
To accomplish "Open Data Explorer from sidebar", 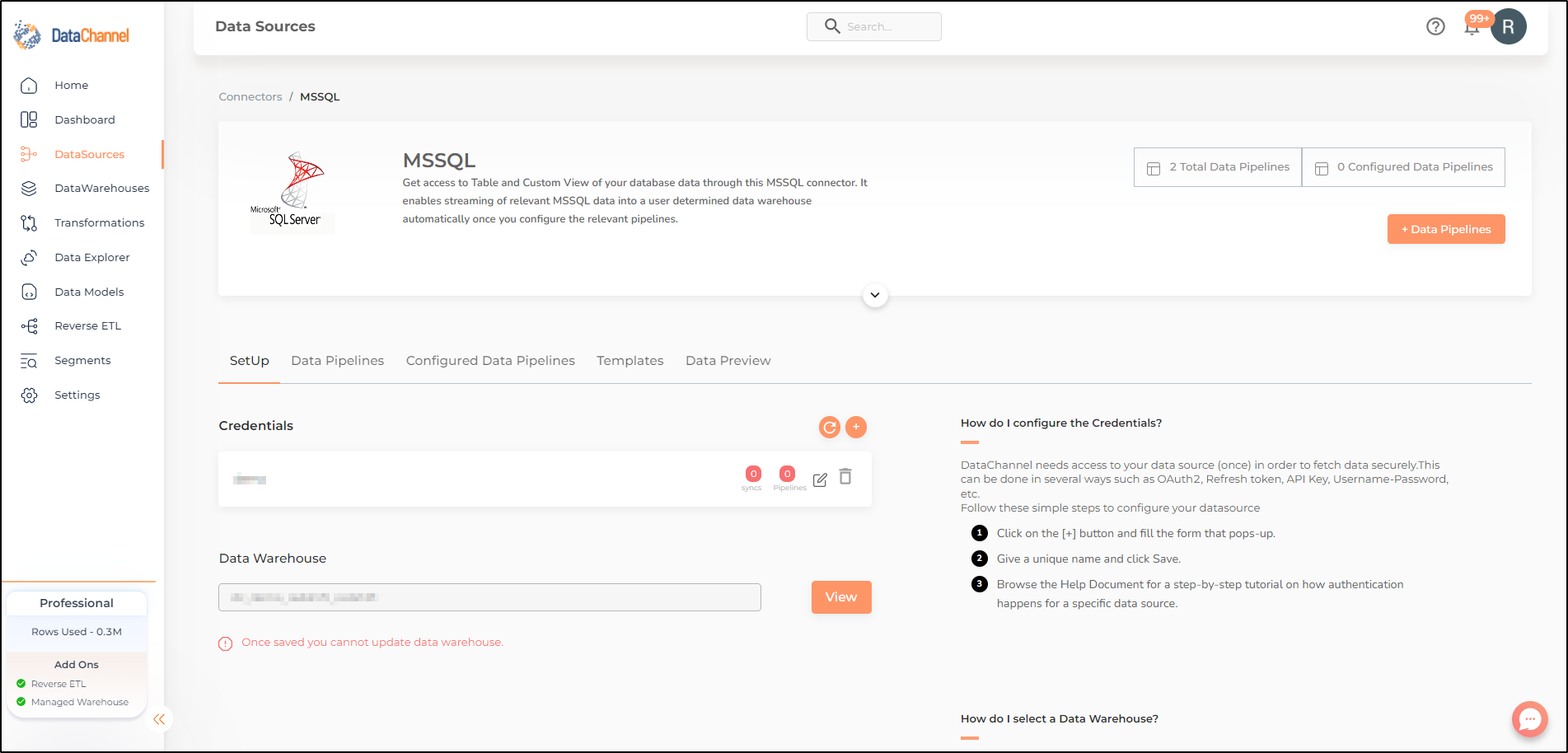I will pyautogui.click(x=92, y=257).
